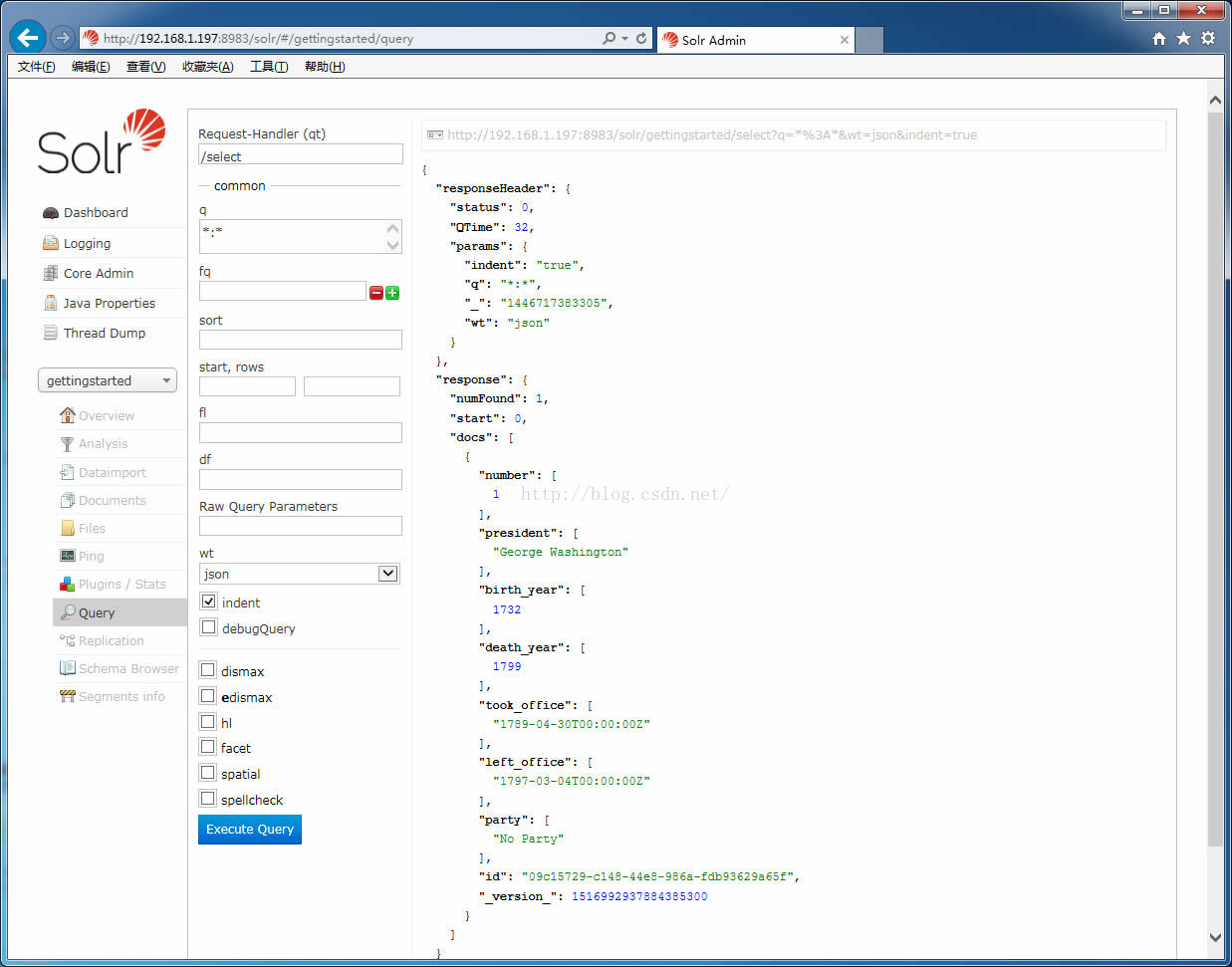Click the Replication link
Screen dimensions: 1232x967
coord(112,640)
